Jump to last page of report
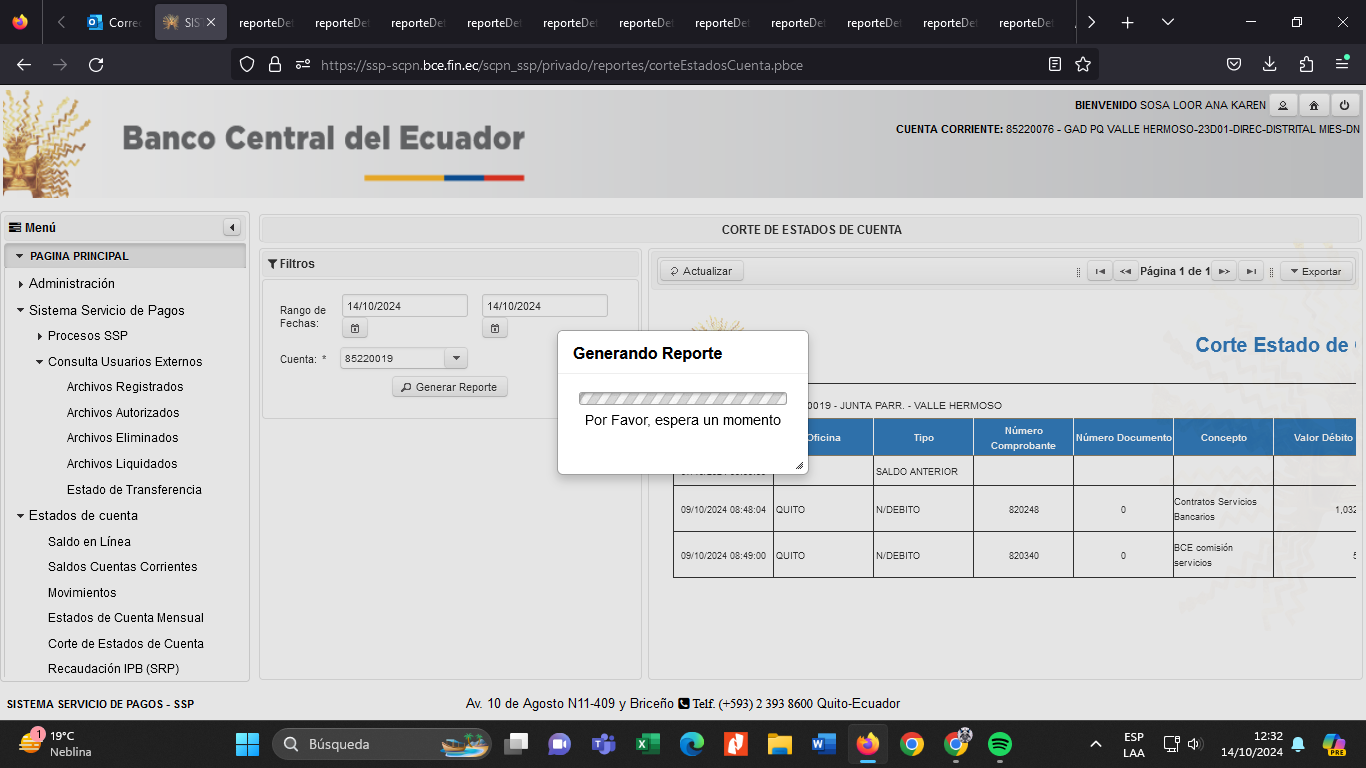1366x768 pixels. pyautogui.click(x=1250, y=271)
